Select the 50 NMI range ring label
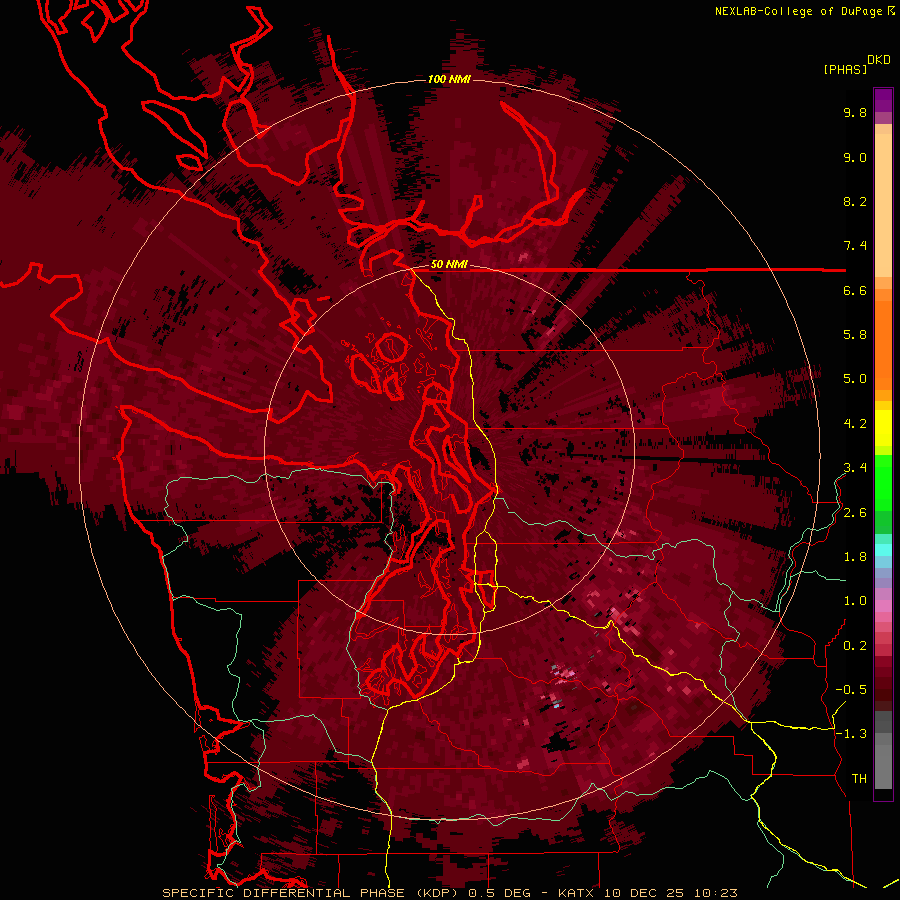Viewport: 900px width, 900px height. pyautogui.click(x=449, y=264)
